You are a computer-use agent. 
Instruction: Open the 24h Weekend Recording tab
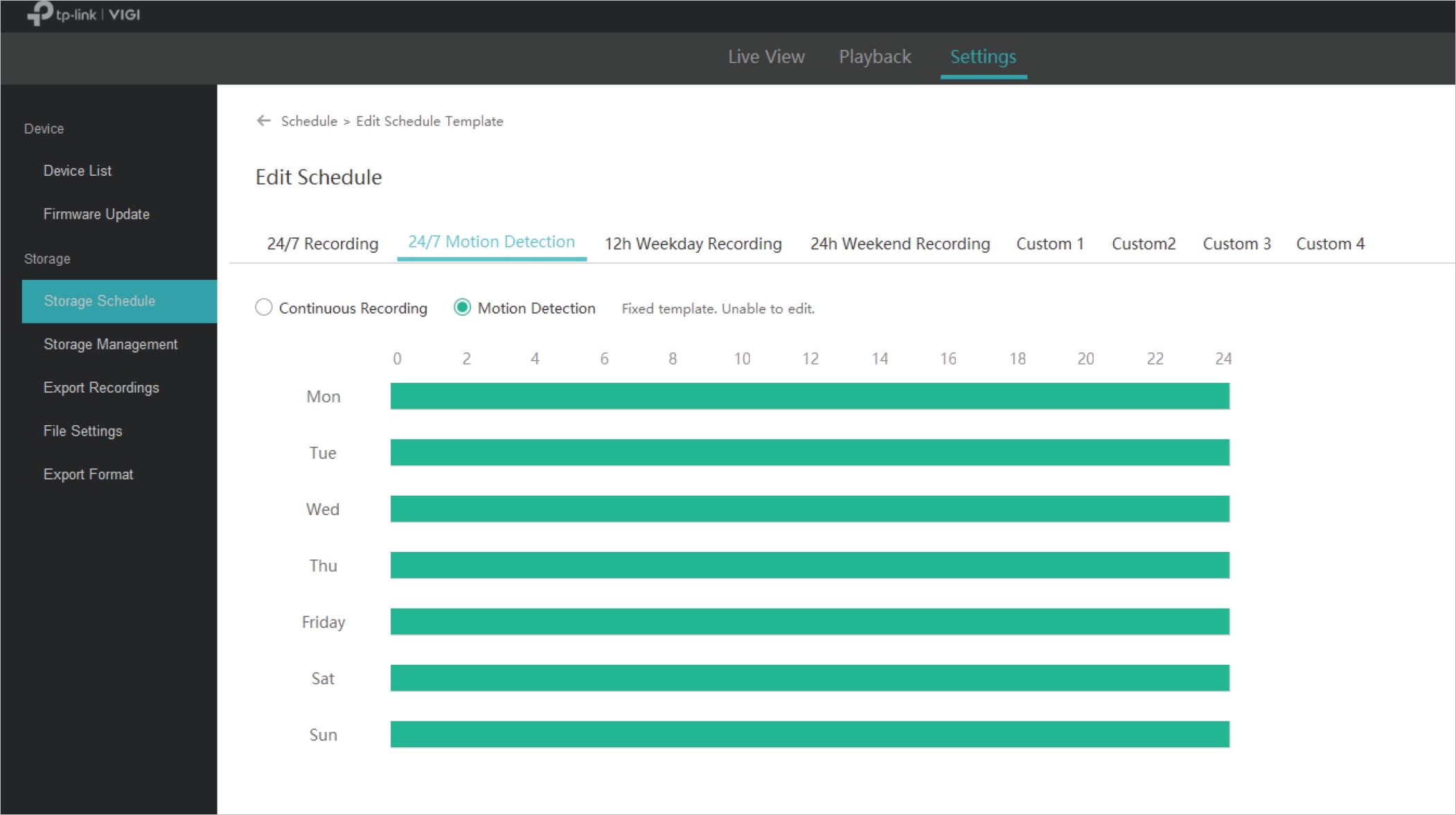(900, 244)
